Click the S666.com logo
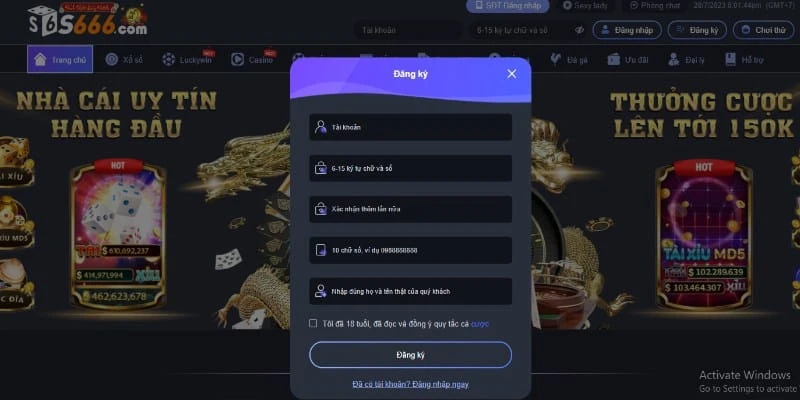Viewport: 800px width, 400px height. 88,20
